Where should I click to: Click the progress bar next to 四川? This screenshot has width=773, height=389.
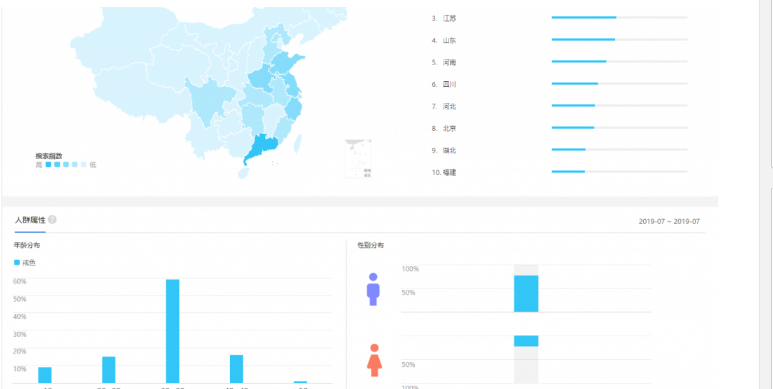pyautogui.click(x=619, y=83)
